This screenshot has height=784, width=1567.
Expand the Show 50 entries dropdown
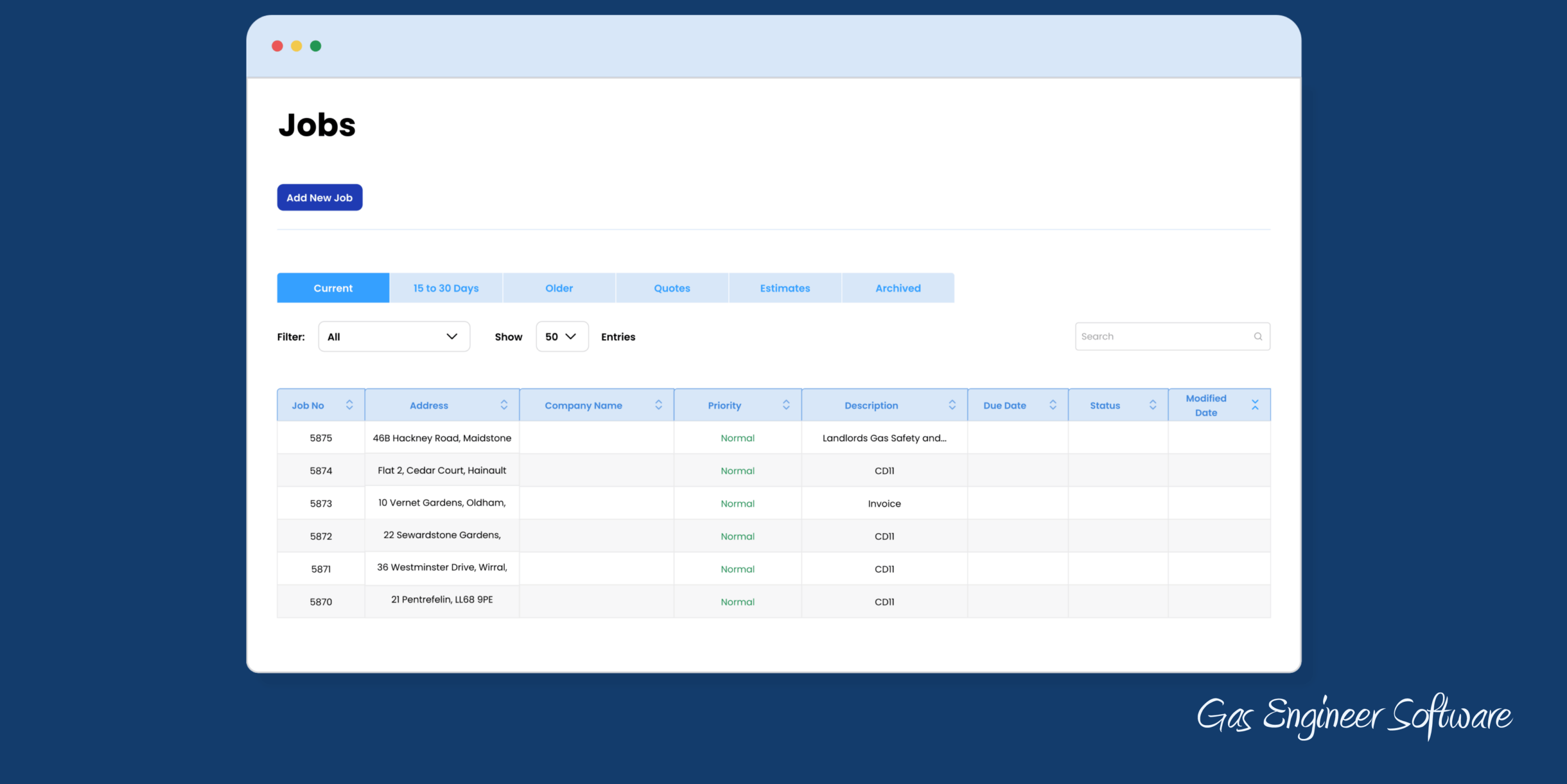click(562, 336)
